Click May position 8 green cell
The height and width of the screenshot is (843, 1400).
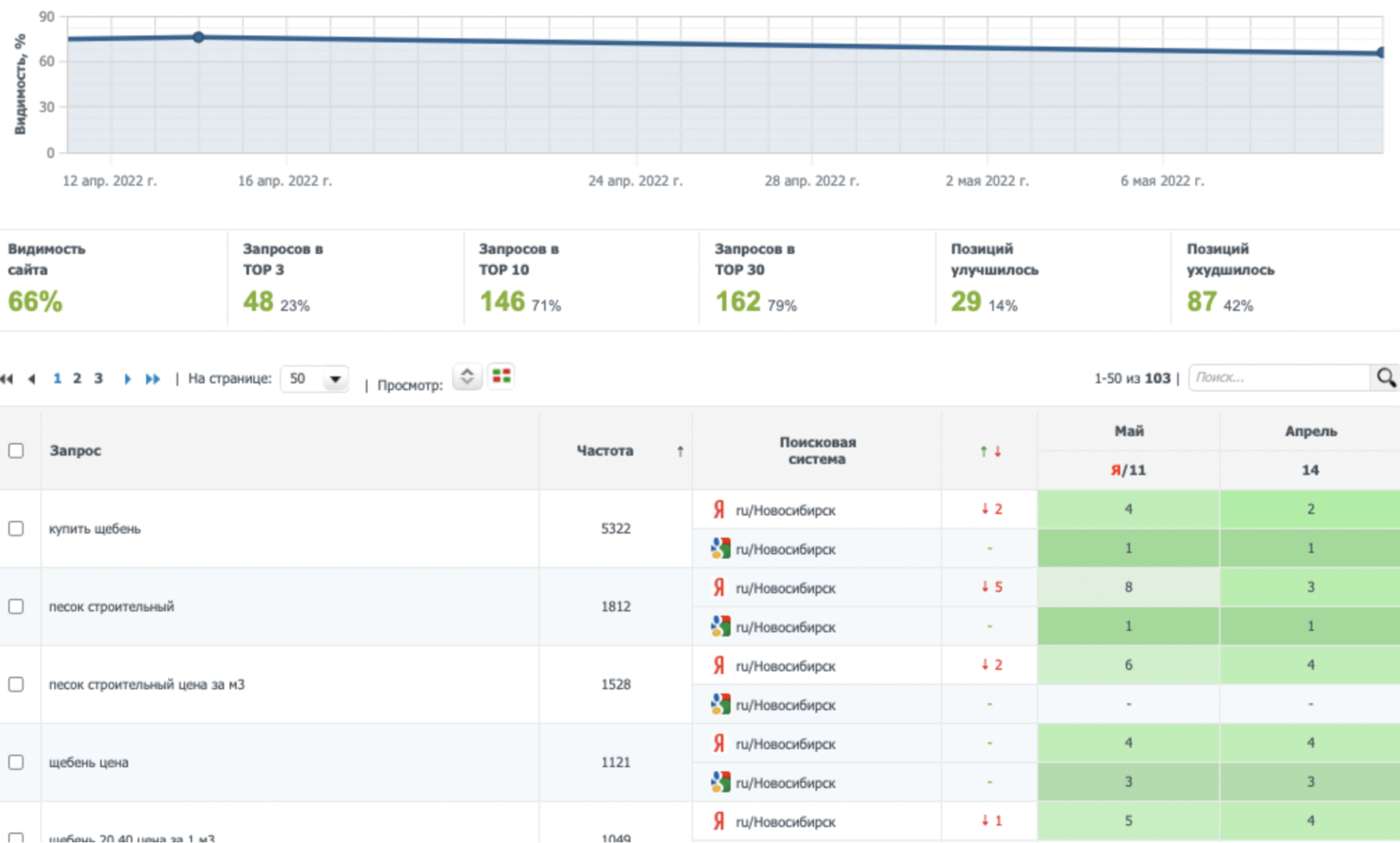pyautogui.click(x=1128, y=587)
